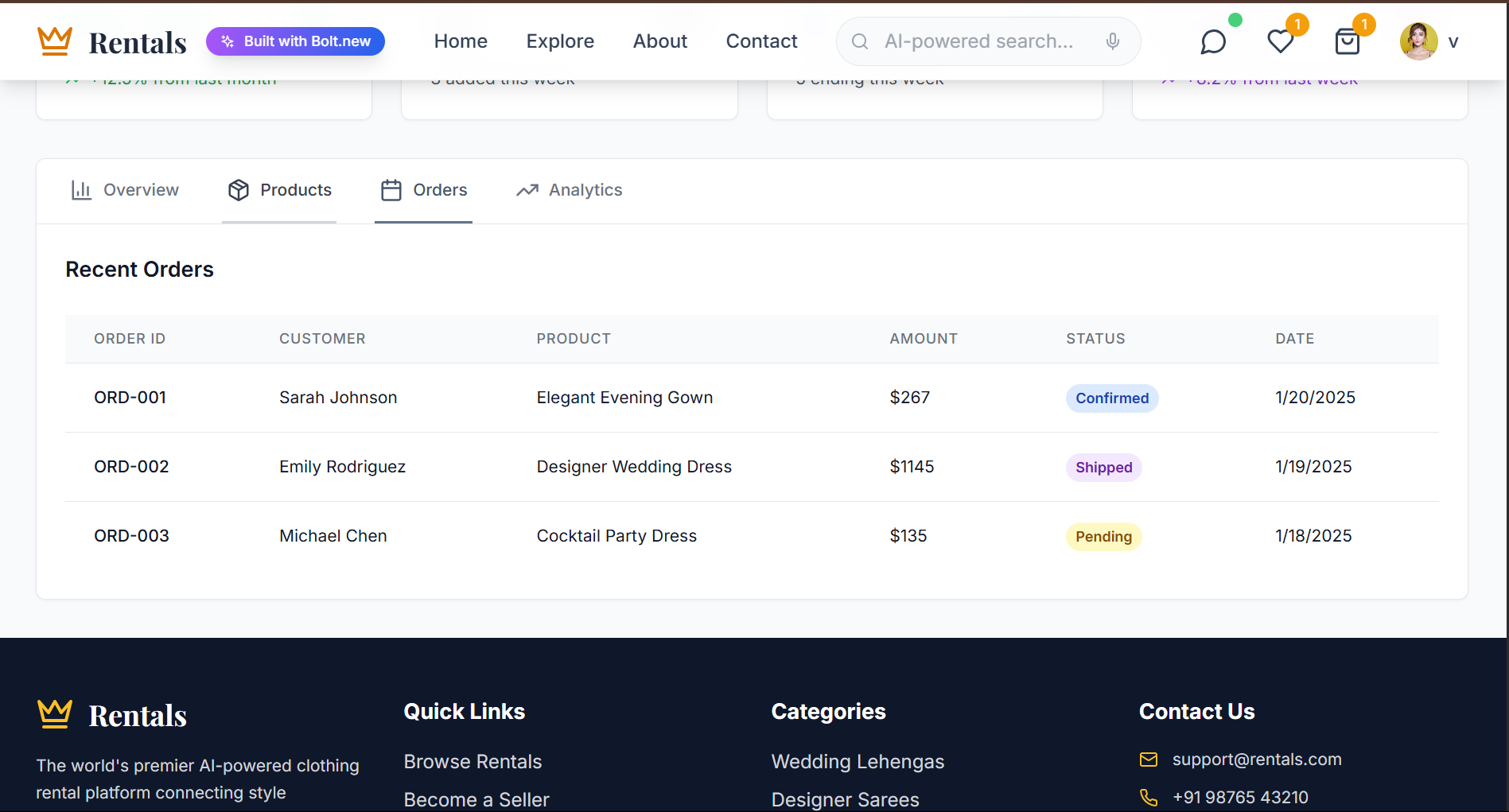Viewport: 1509px width, 812px height.
Task: Click the Built with Bolt.new badge
Action: 295,41
